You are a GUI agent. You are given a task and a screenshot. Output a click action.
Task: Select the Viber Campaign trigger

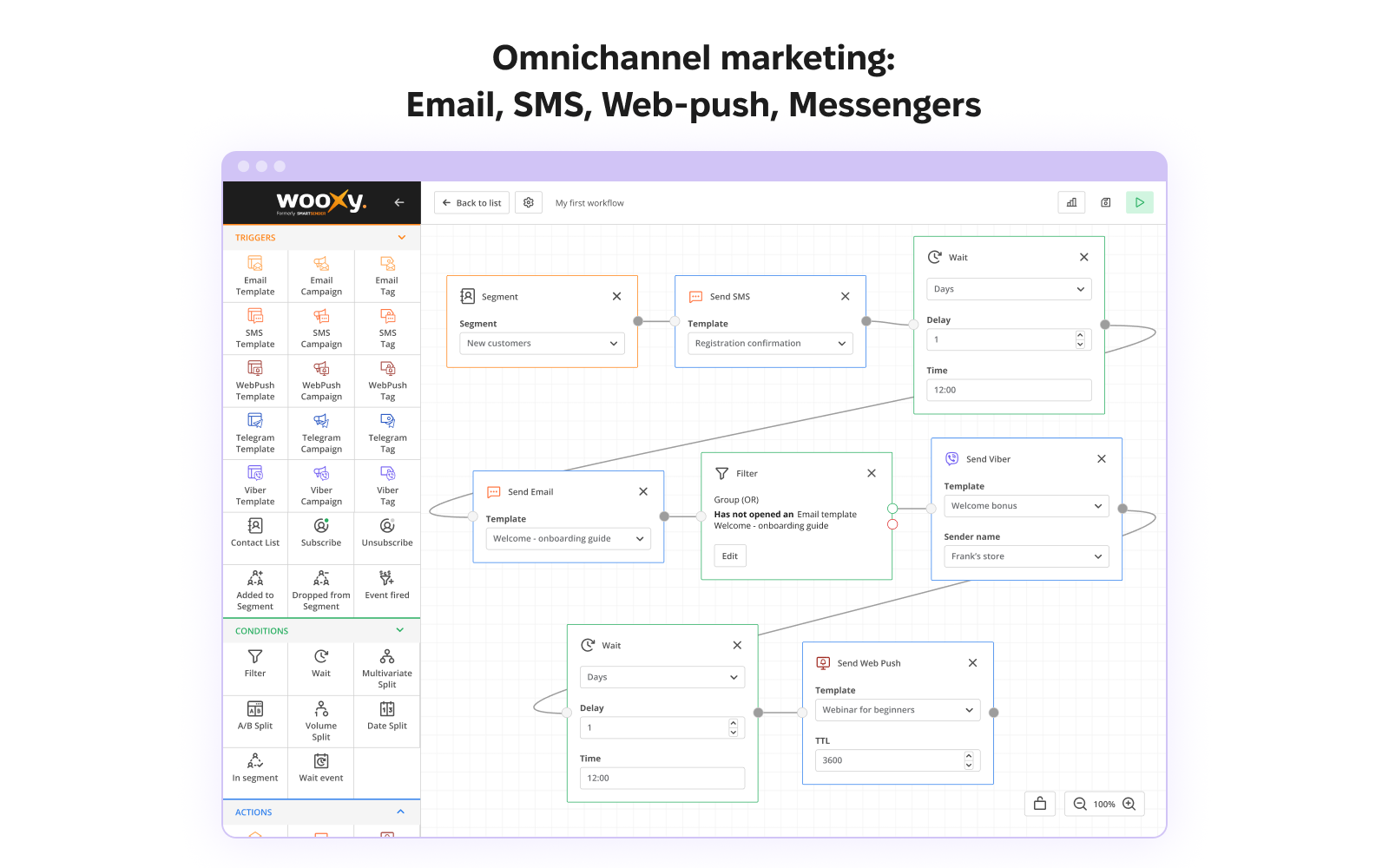point(321,486)
